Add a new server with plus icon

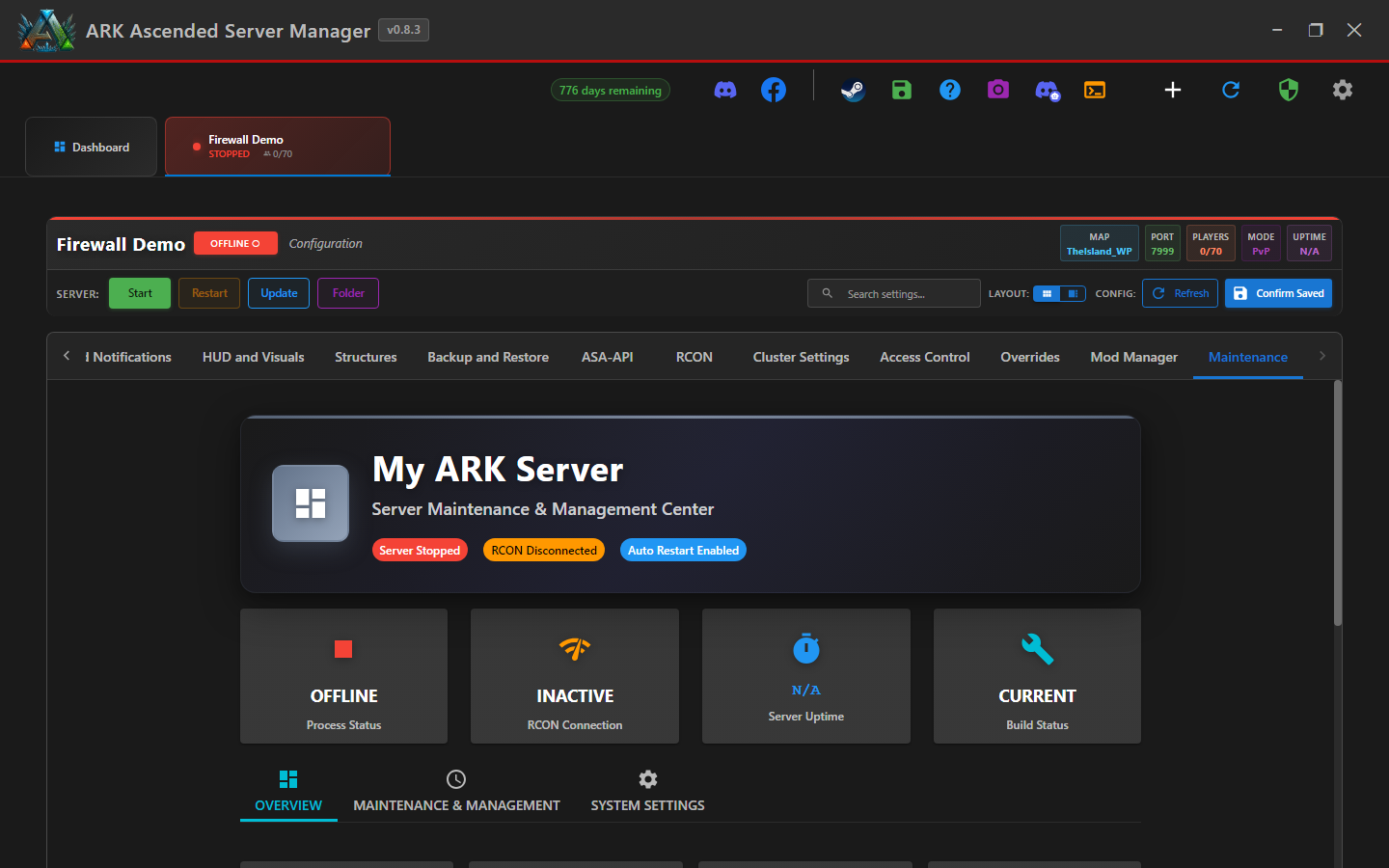(1173, 90)
